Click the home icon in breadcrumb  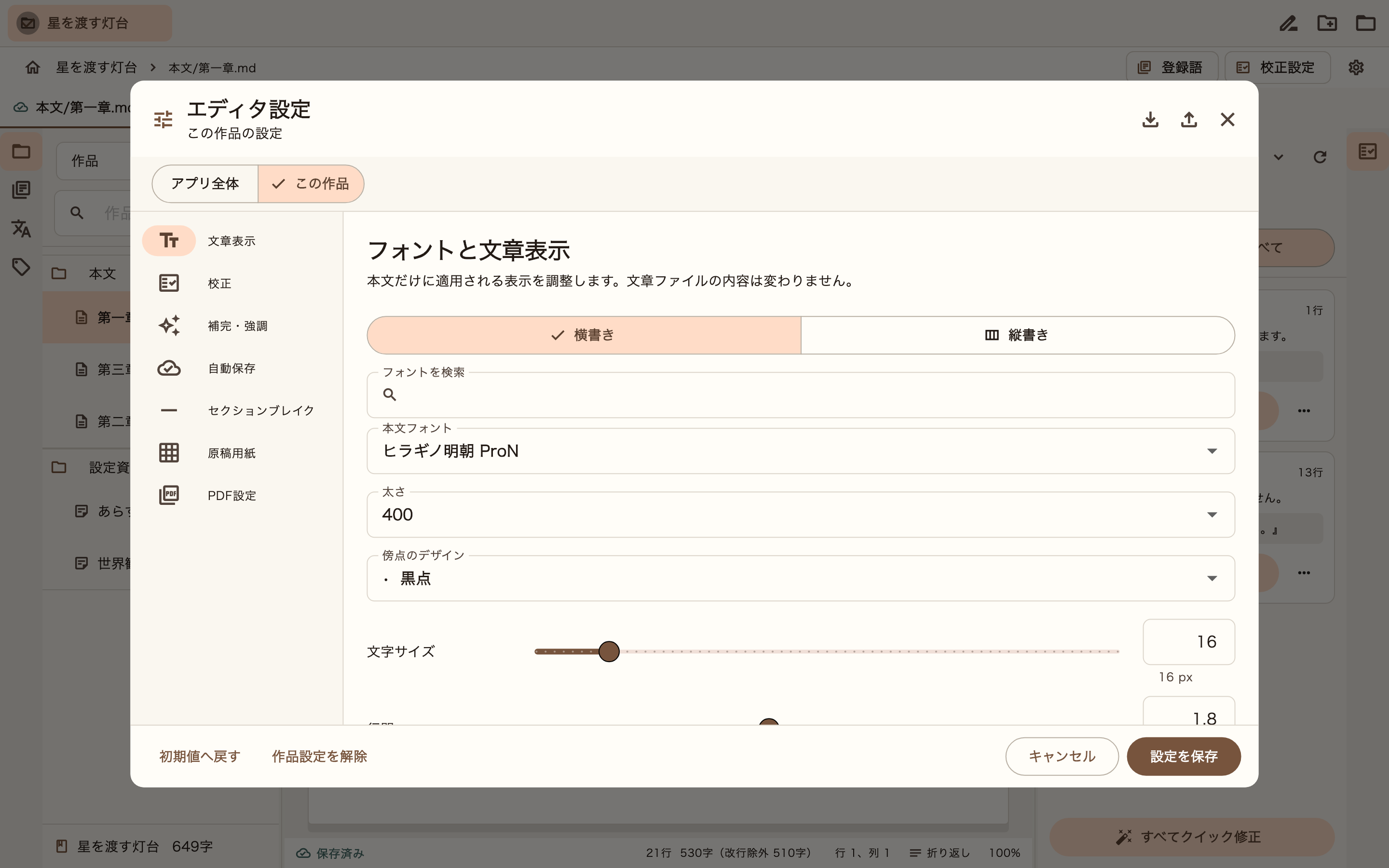pos(33,67)
